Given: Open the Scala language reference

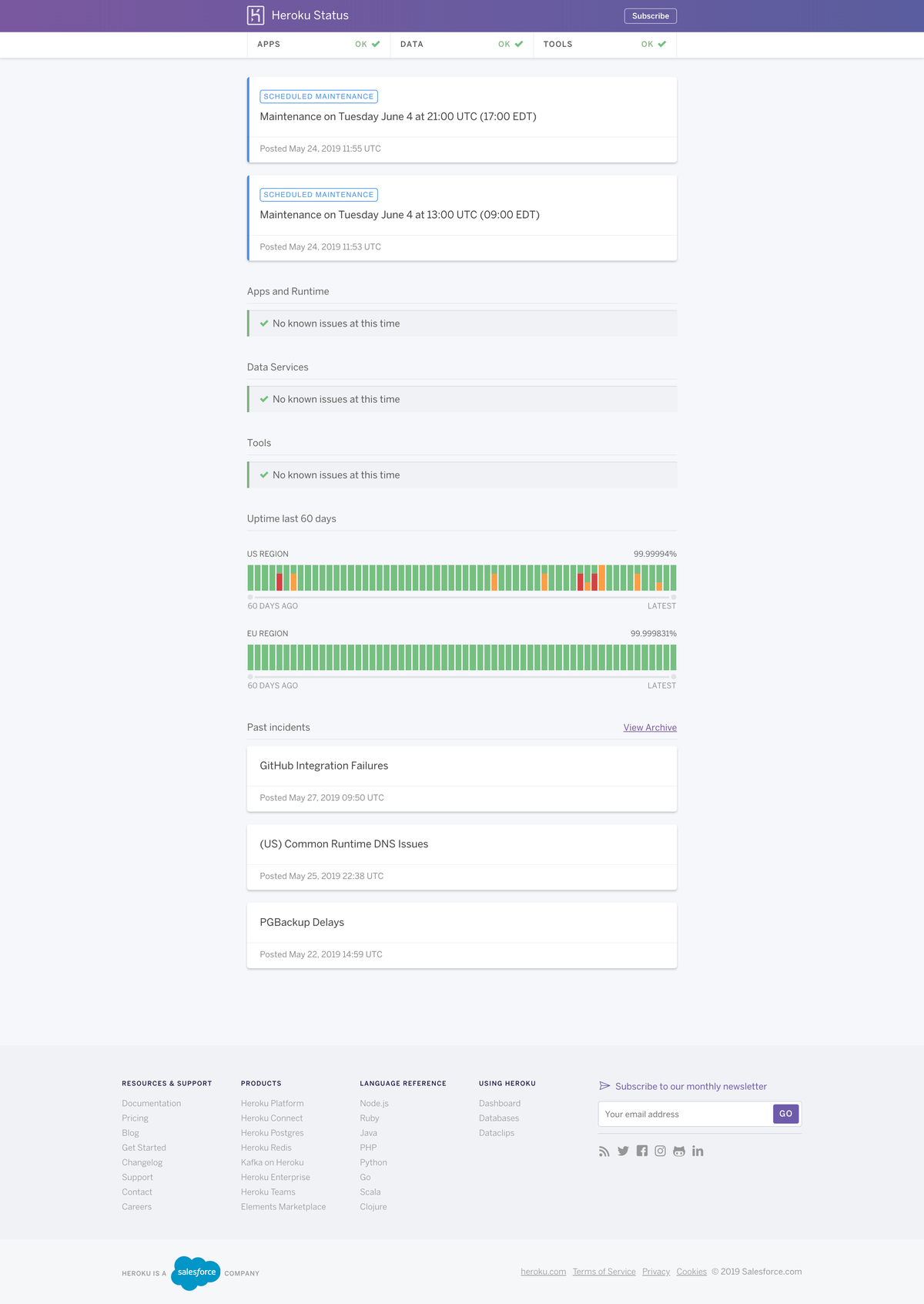Looking at the screenshot, I should pyautogui.click(x=370, y=1192).
